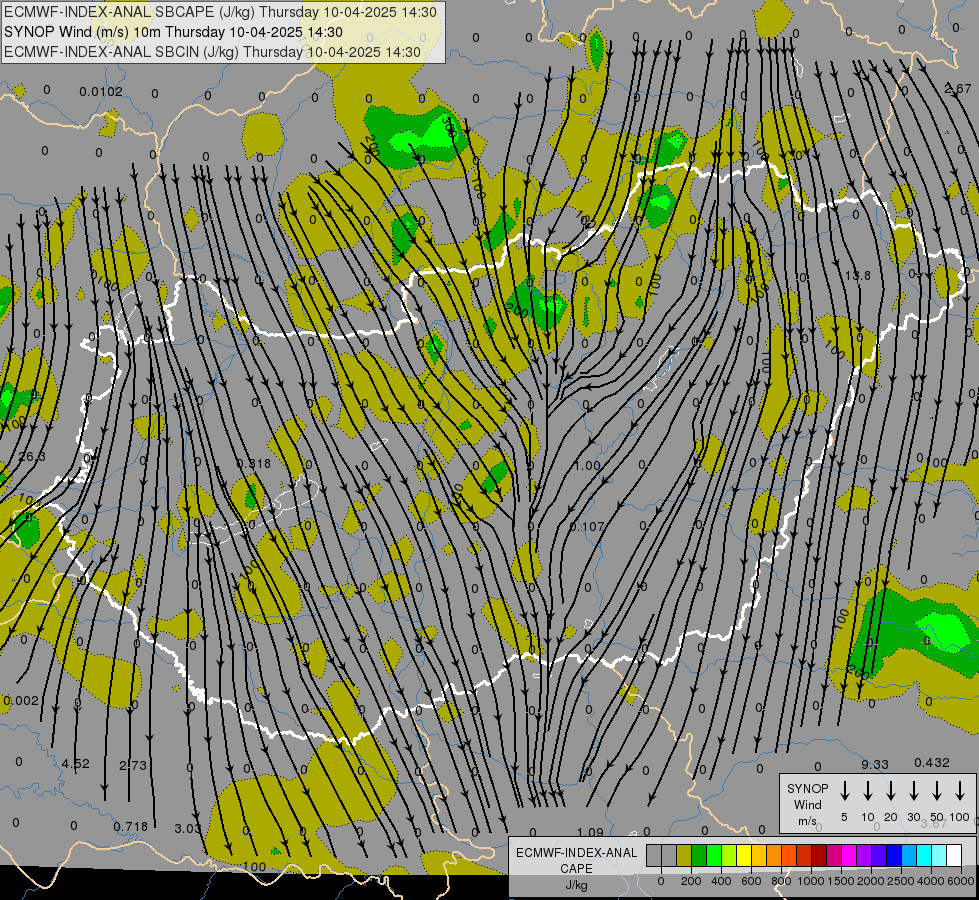
Task: Pick the bright green CAPE legend swatch
Action: 714,855
